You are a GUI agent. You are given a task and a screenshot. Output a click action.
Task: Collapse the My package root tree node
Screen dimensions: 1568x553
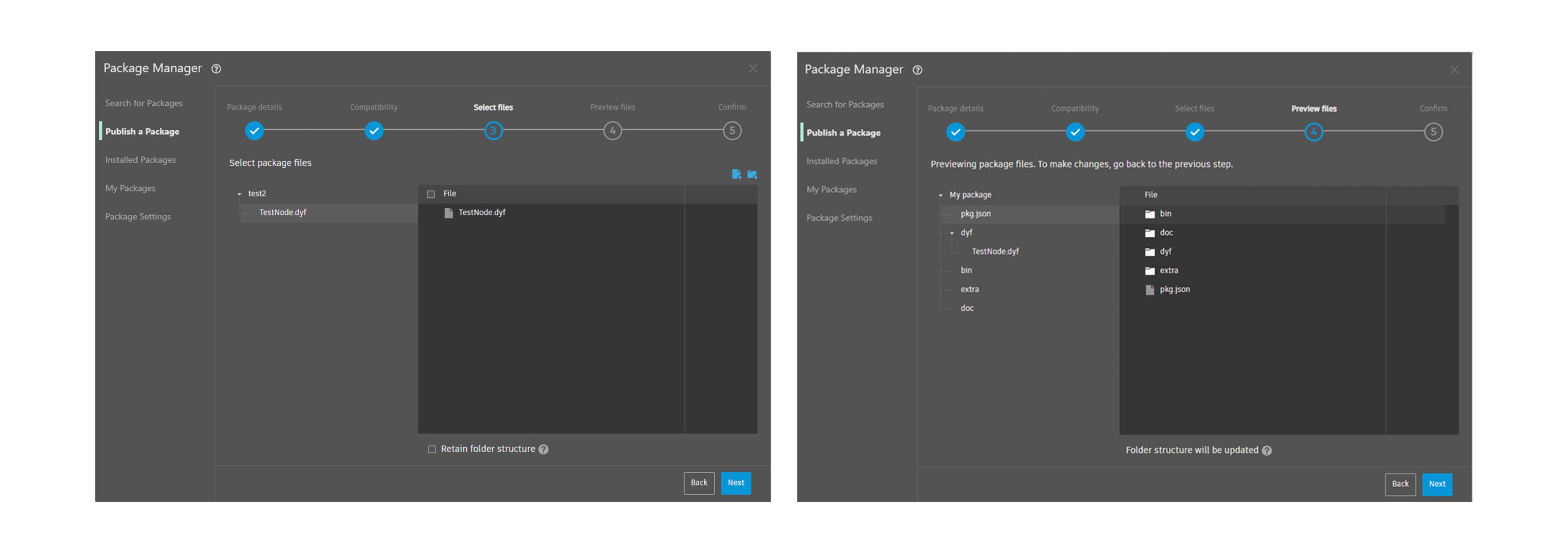(x=941, y=196)
